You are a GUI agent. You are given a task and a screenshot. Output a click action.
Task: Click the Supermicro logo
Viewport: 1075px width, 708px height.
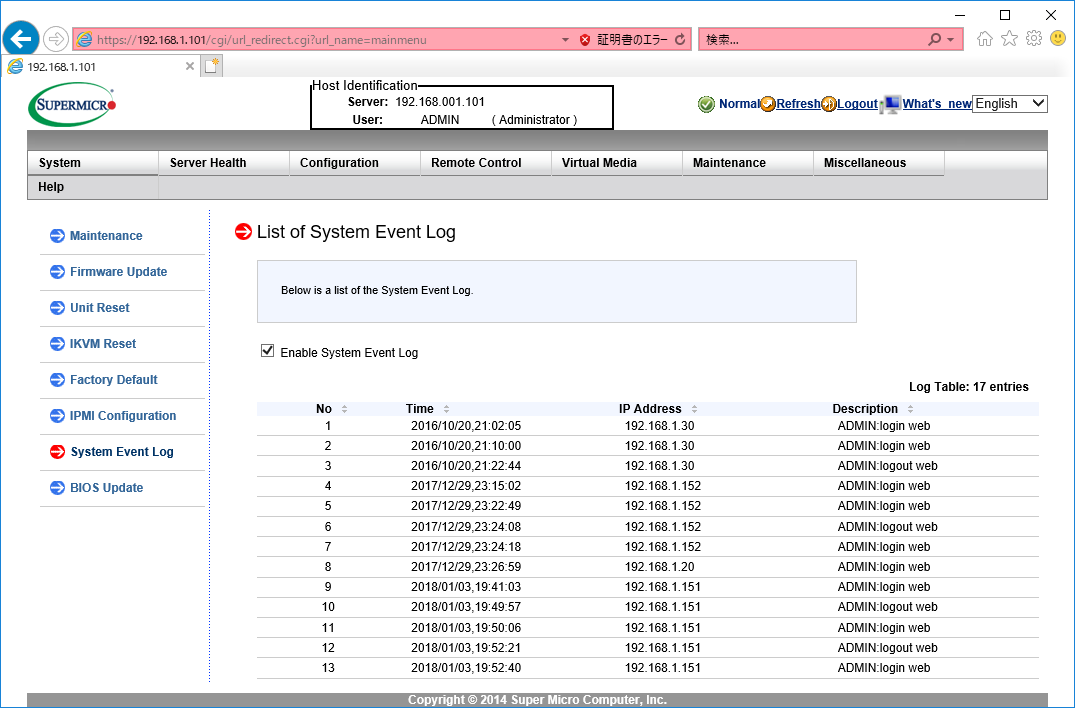[x=73, y=105]
